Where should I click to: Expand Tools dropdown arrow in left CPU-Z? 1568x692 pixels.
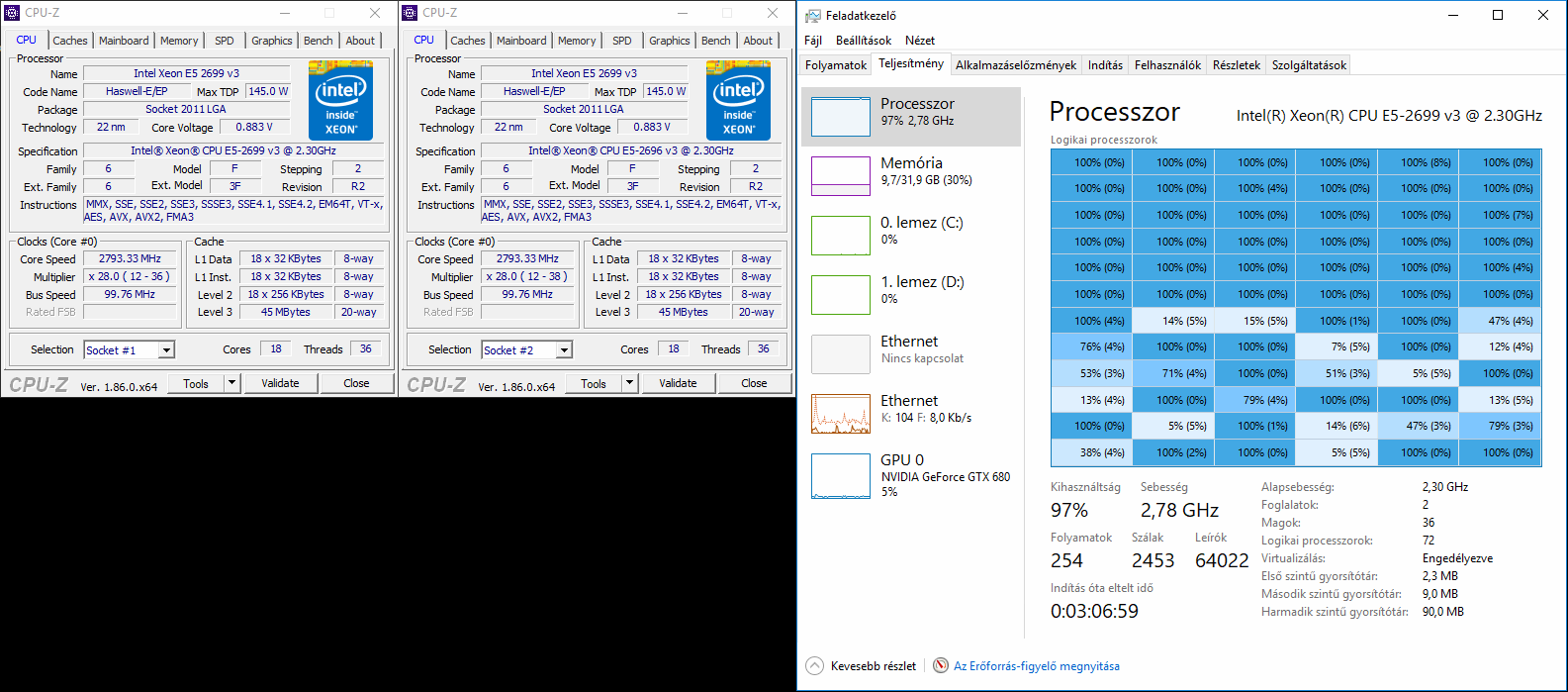231,383
